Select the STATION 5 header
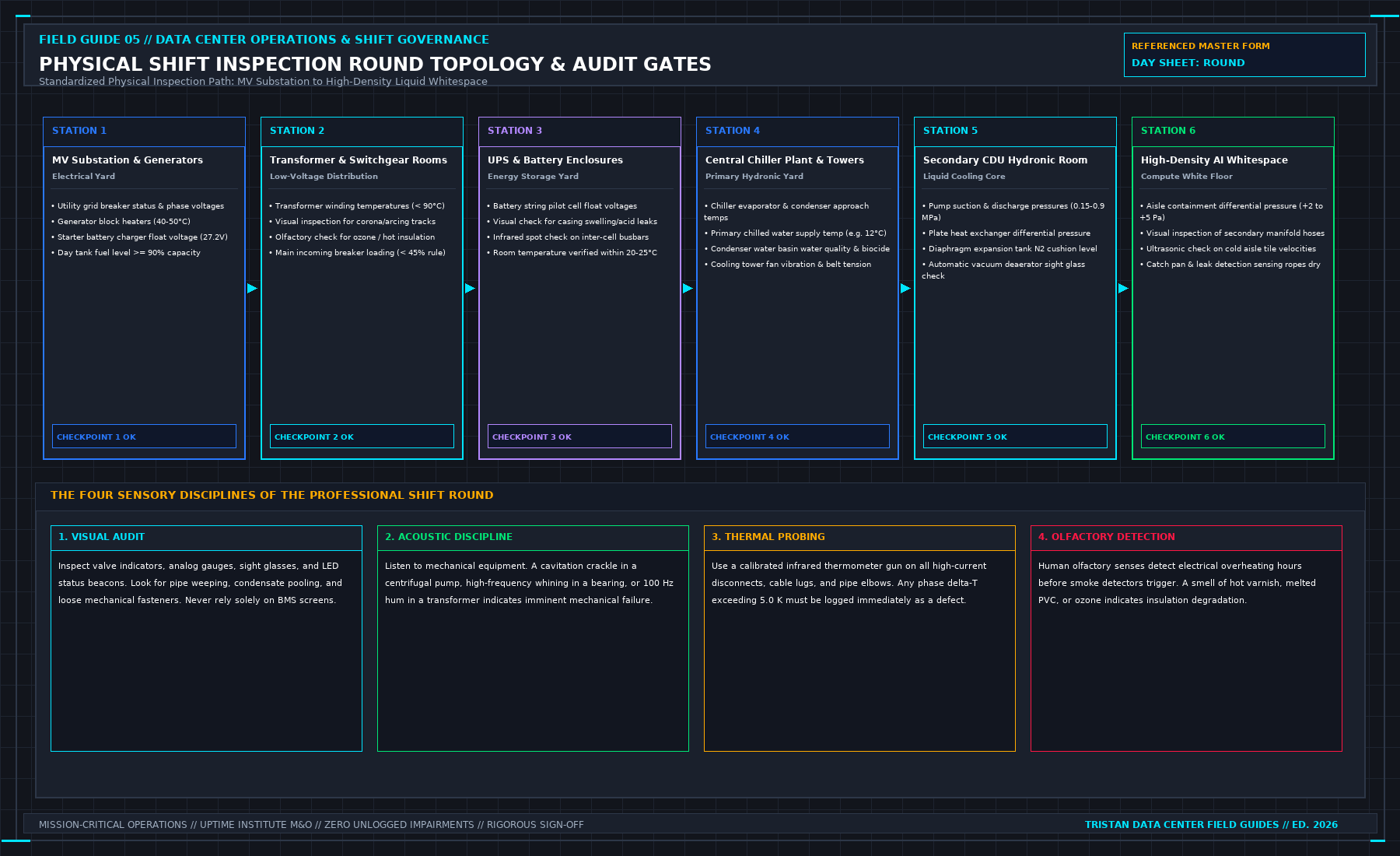 [1015, 132]
